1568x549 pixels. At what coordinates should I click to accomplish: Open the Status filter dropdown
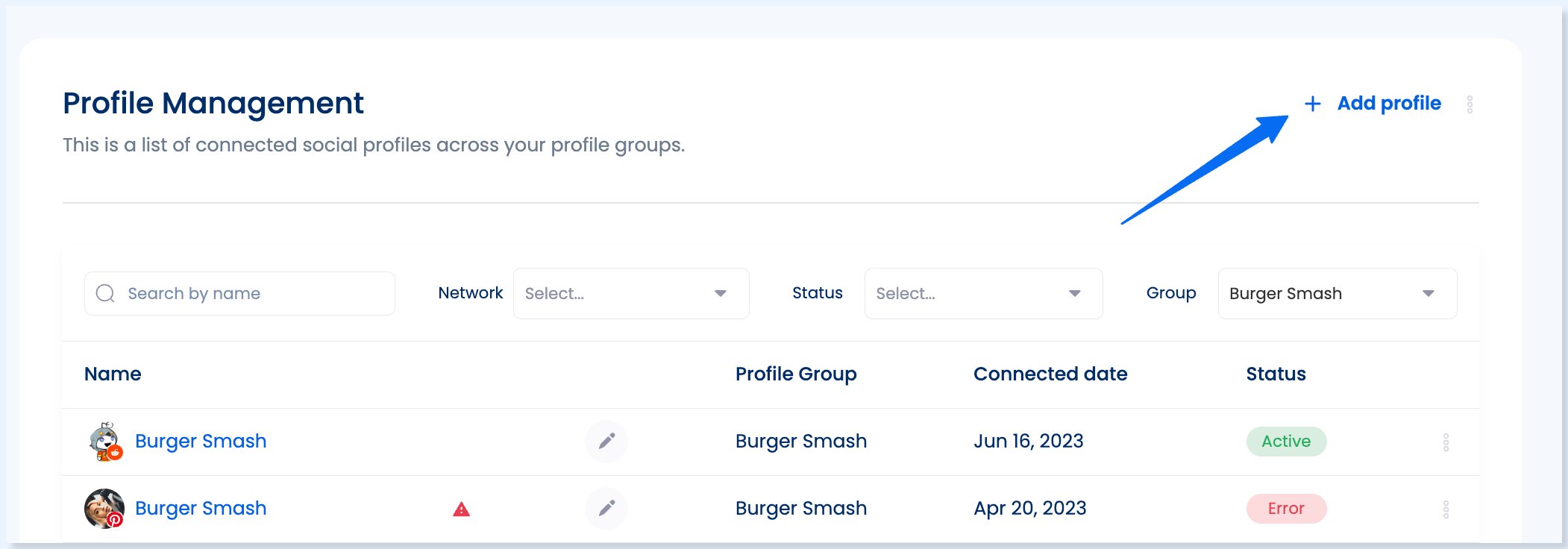pyautogui.click(x=983, y=293)
